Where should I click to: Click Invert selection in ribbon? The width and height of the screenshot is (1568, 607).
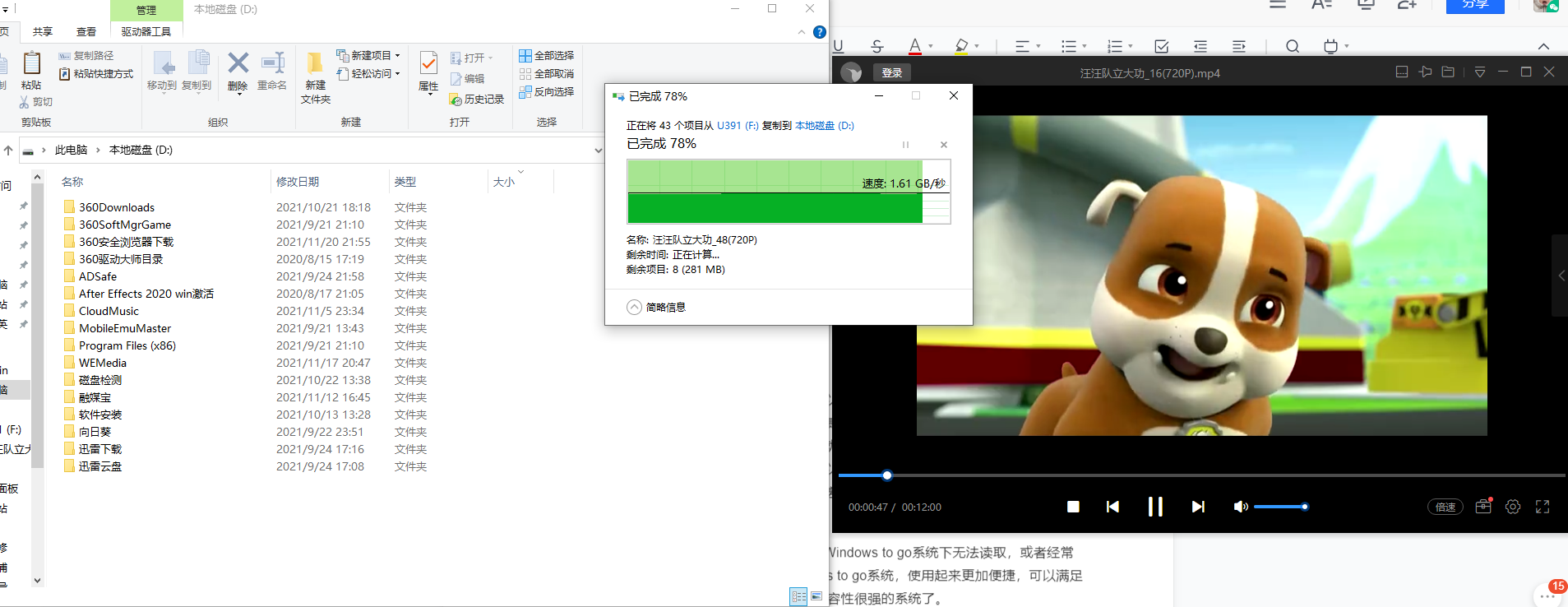(546, 92)
